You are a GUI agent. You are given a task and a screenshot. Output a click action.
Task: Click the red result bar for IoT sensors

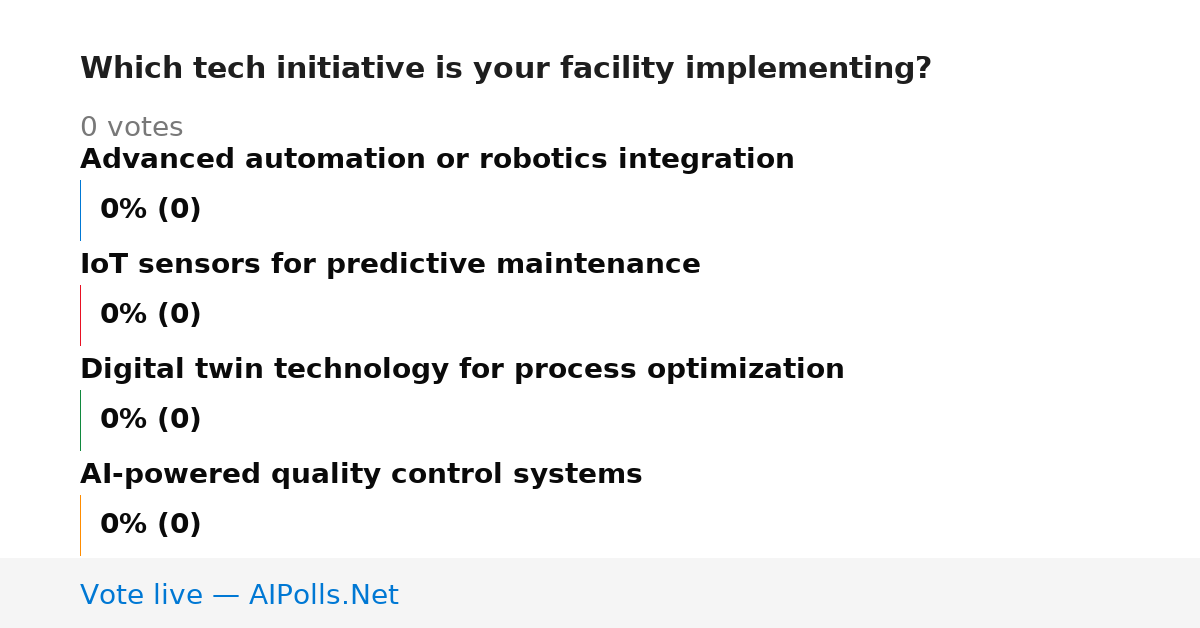(x=80, y=315)
